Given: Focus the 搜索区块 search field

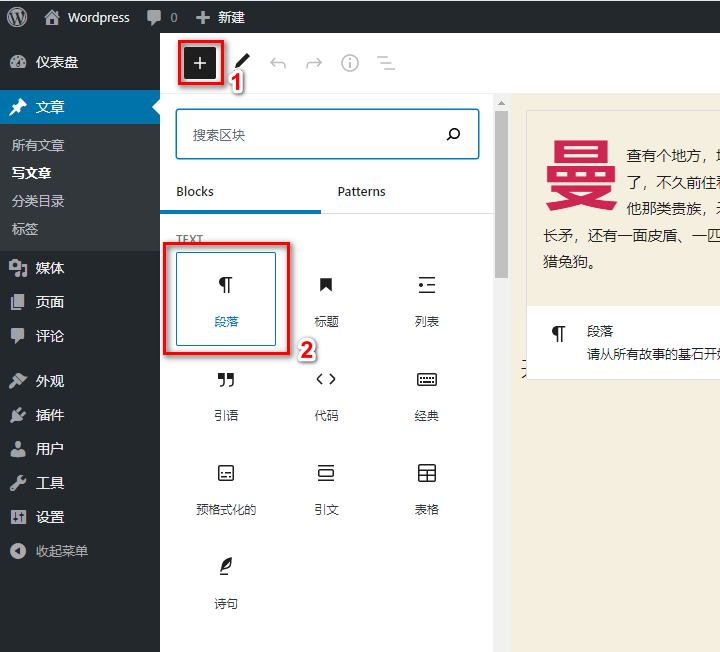Looking at the screenshot, I should click(x=327, y=134).
